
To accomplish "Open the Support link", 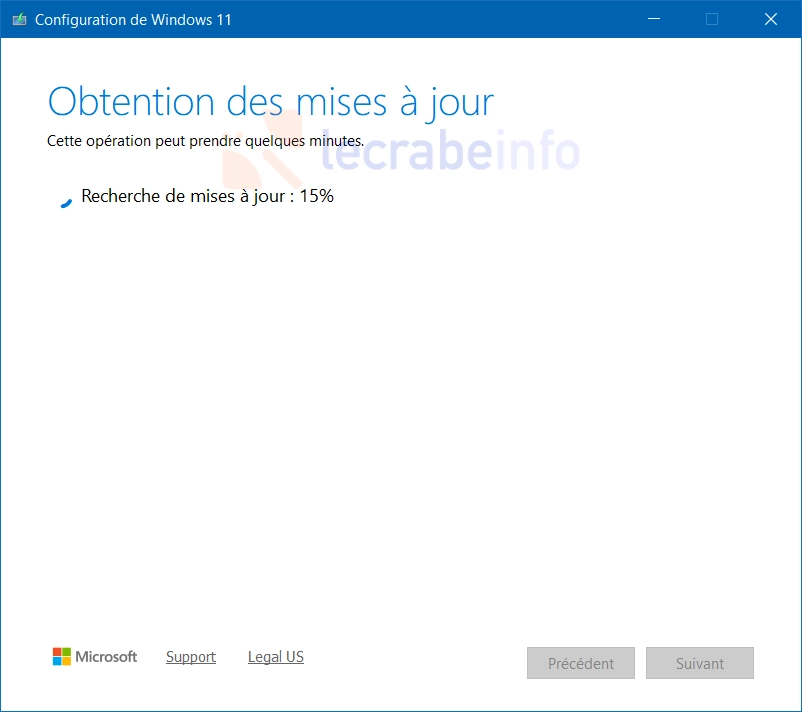I will 191,657.
